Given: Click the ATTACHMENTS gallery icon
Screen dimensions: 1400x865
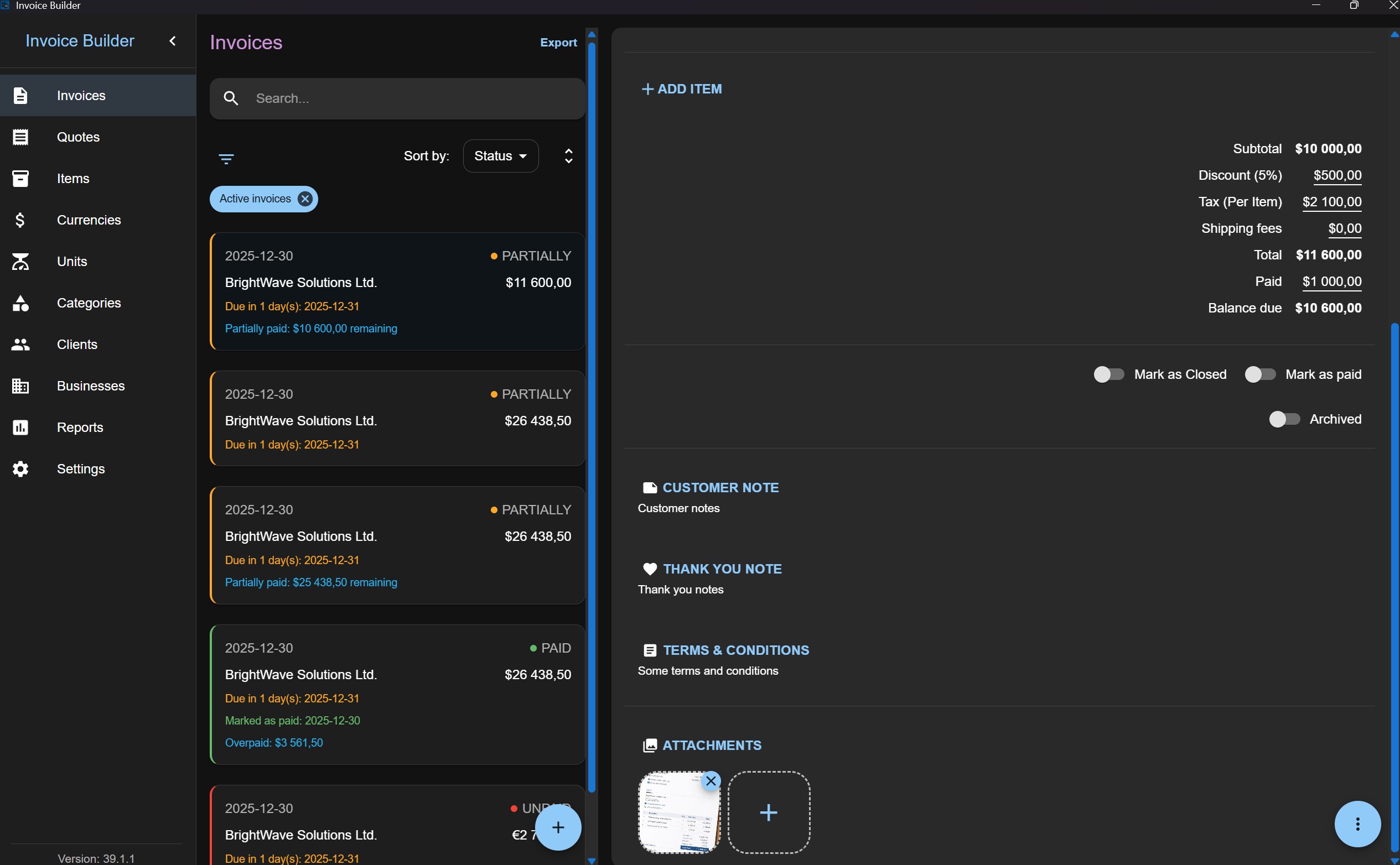Looking at the screenshot, I should (650, 746).
